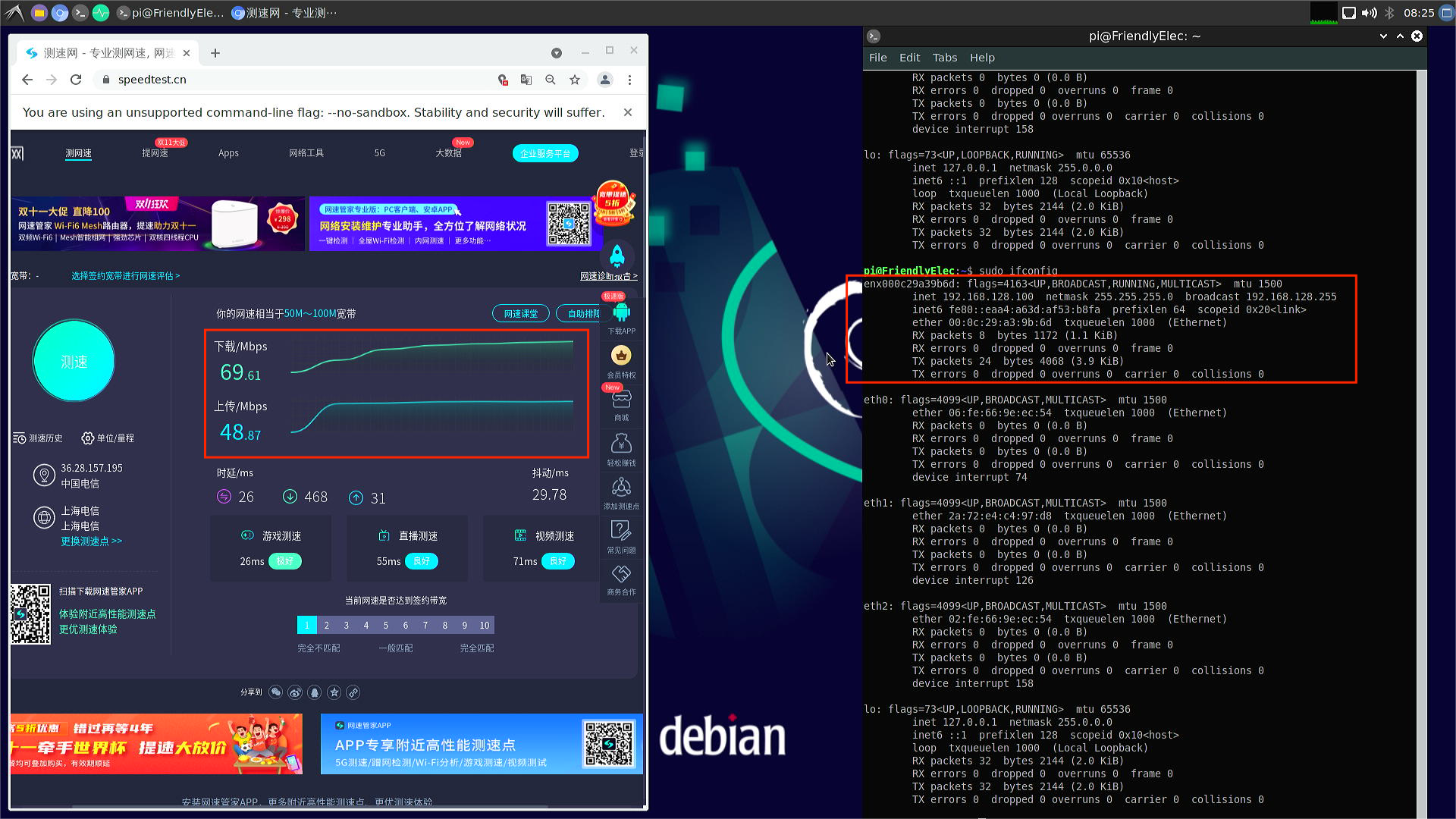Open 测速历史 history
This screenshot has width=1456, height=819.
coord(38,438)
